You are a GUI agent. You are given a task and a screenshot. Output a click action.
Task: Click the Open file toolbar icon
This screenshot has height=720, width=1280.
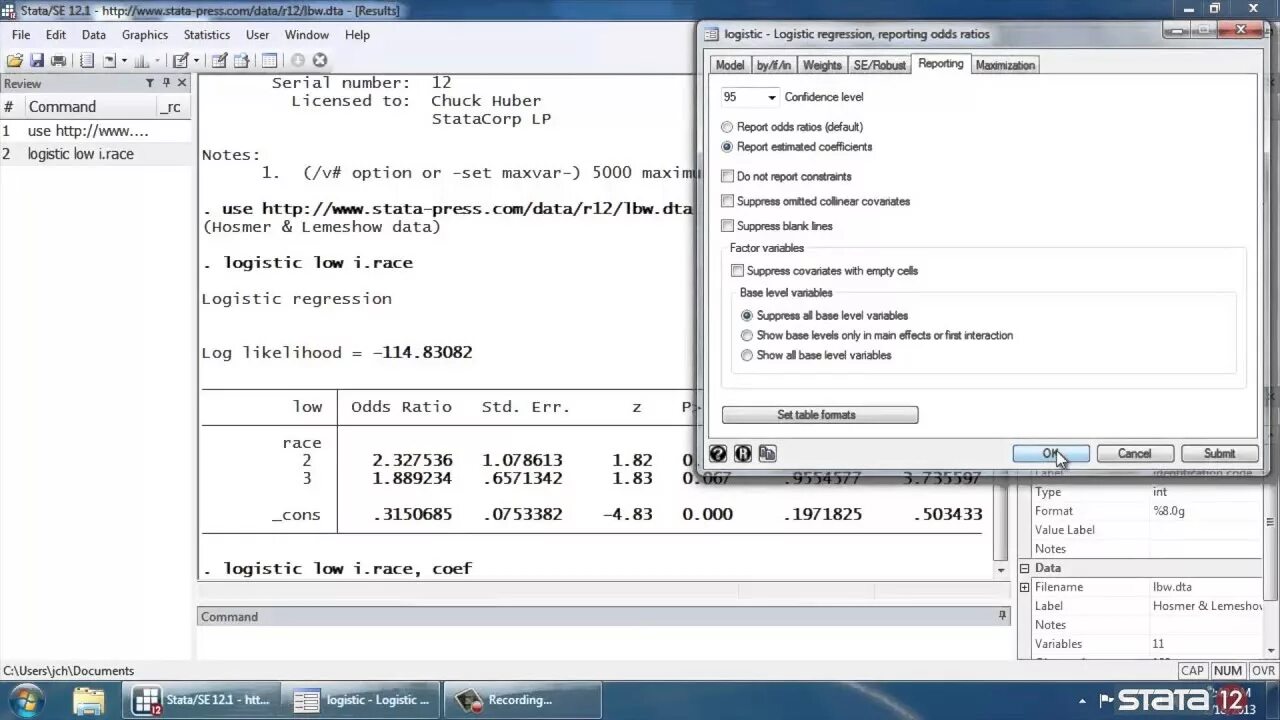point(15,60)
